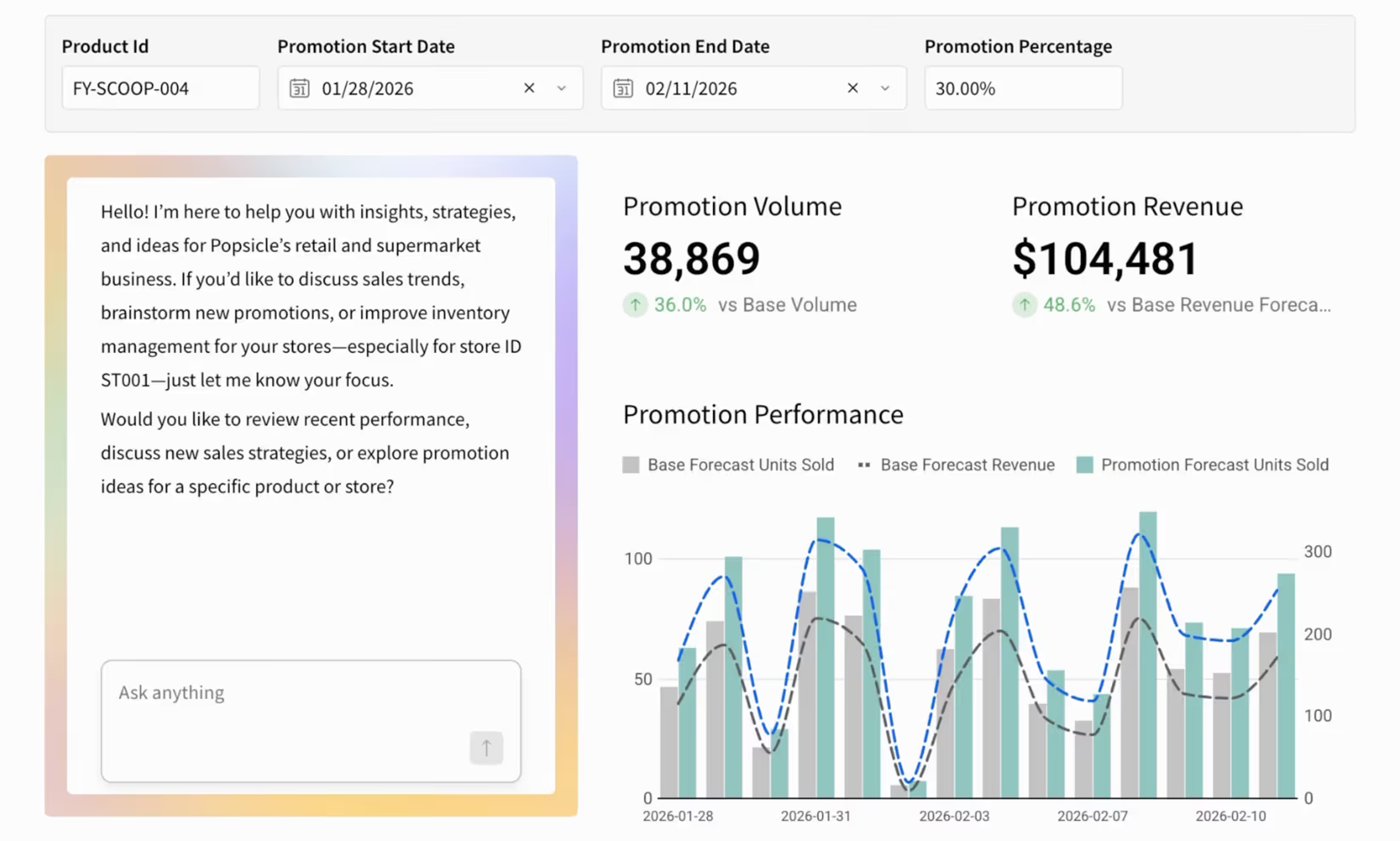Expand the Promotion End Date dropdown chevron

pos(884,88)
